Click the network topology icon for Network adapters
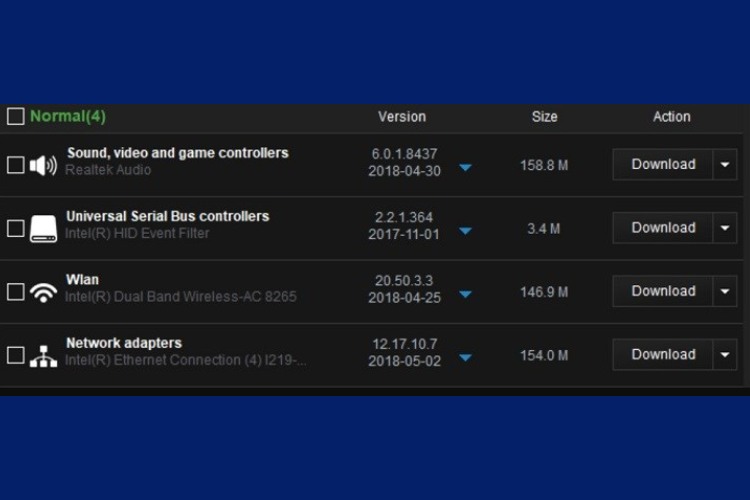This screenshot has width=750, height=500. pyautogui.click(x=43, y=355)
